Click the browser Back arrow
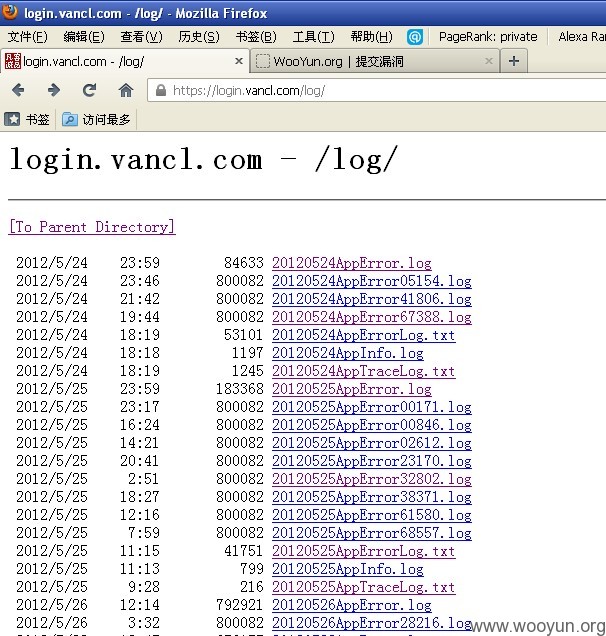 [x=18, y=90]
